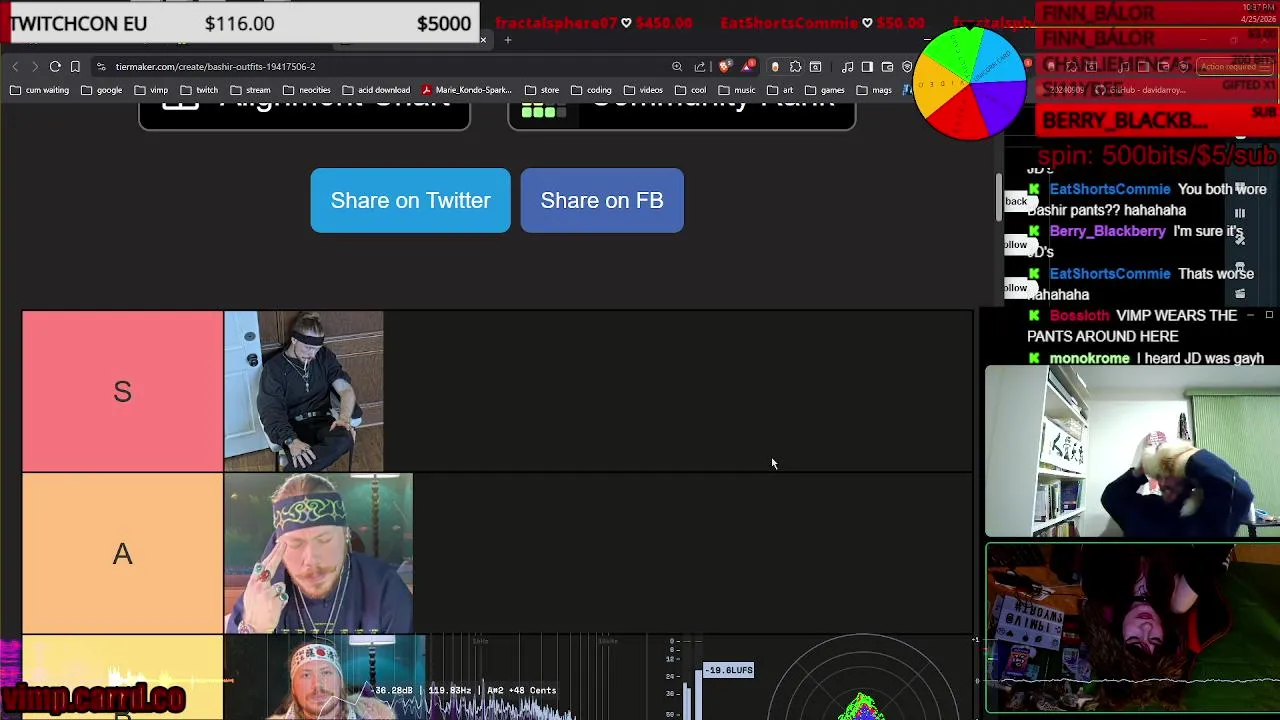Open the 'neocities' bookmark folder
This screenshot has height=720, width=1280.
point(307,90)
